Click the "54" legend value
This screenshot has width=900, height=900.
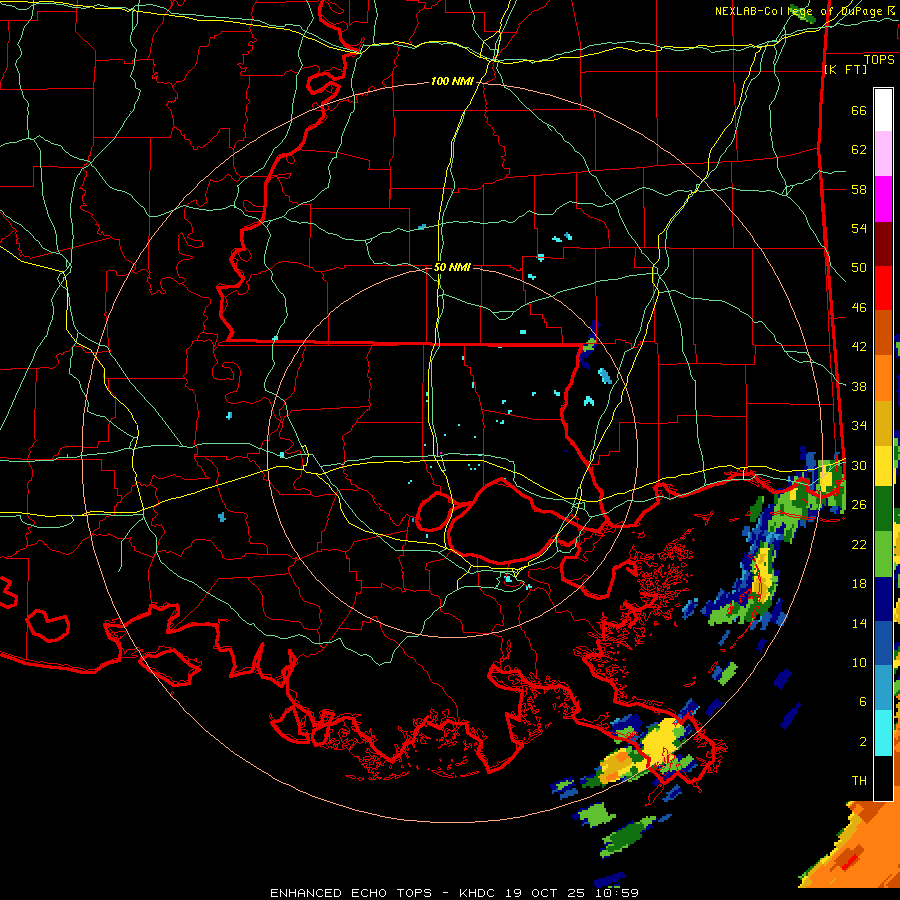pos(859,228)
